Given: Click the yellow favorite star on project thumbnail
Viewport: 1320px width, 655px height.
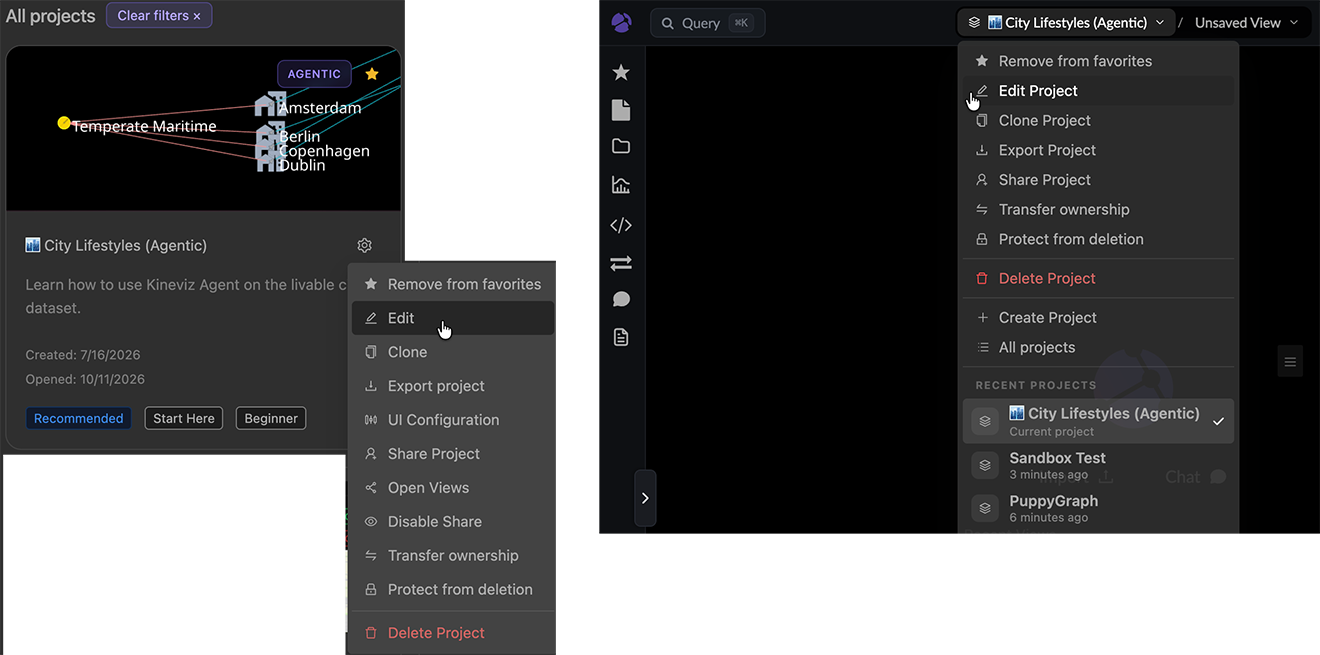Looking at the screenshot, I should pyautogui.click(x=372, y=74).
